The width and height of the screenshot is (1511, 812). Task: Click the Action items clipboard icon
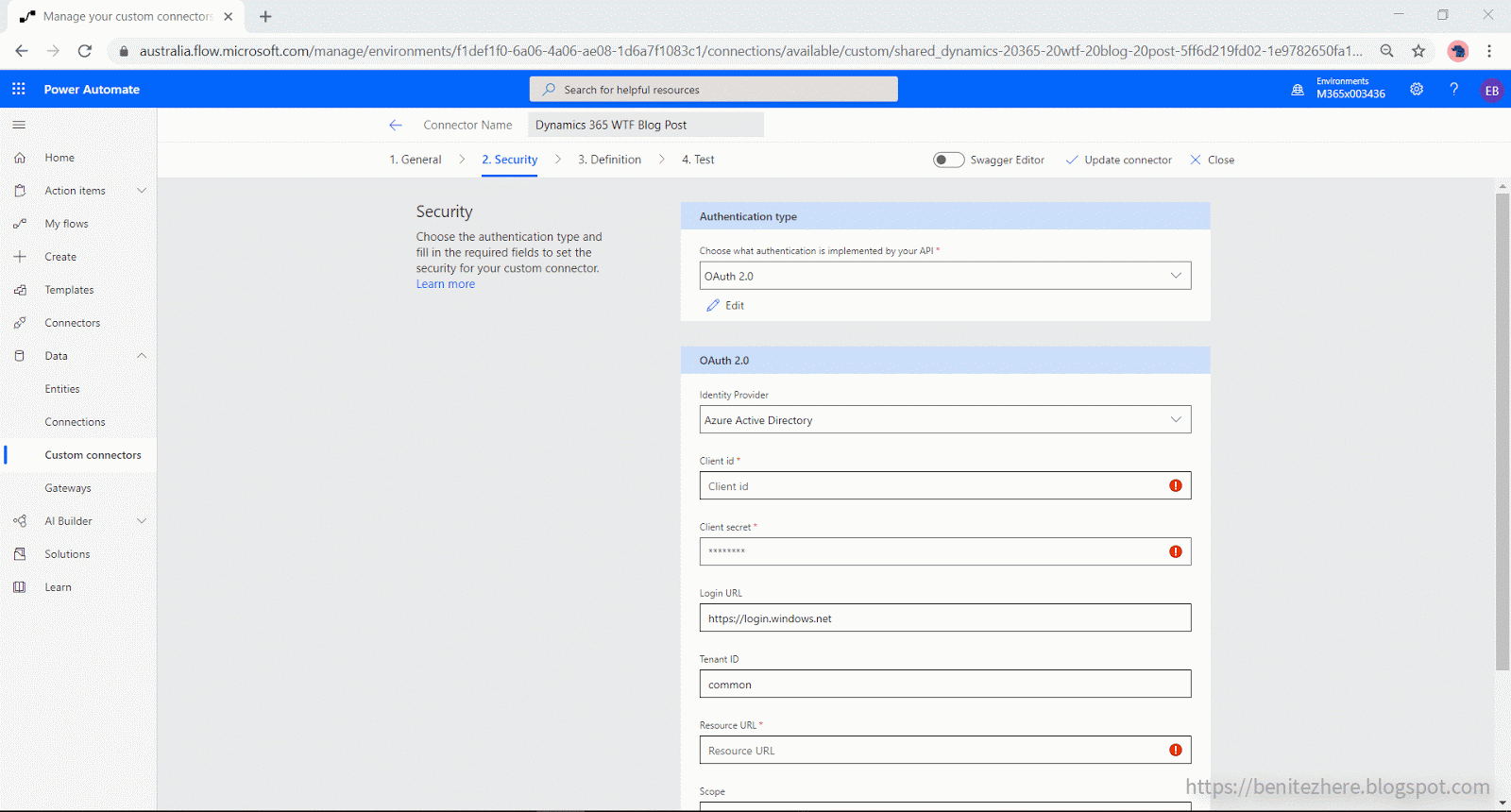20,191
